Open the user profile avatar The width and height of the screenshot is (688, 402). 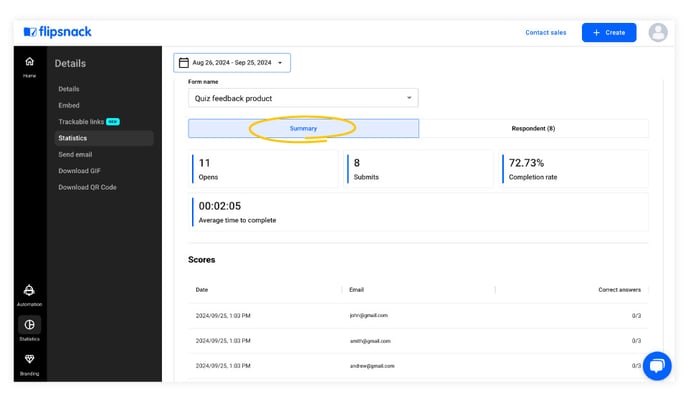tap(658, 32)
